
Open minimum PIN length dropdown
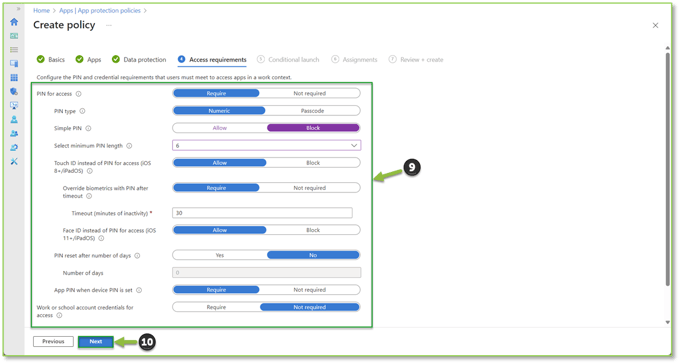(266, 145)
